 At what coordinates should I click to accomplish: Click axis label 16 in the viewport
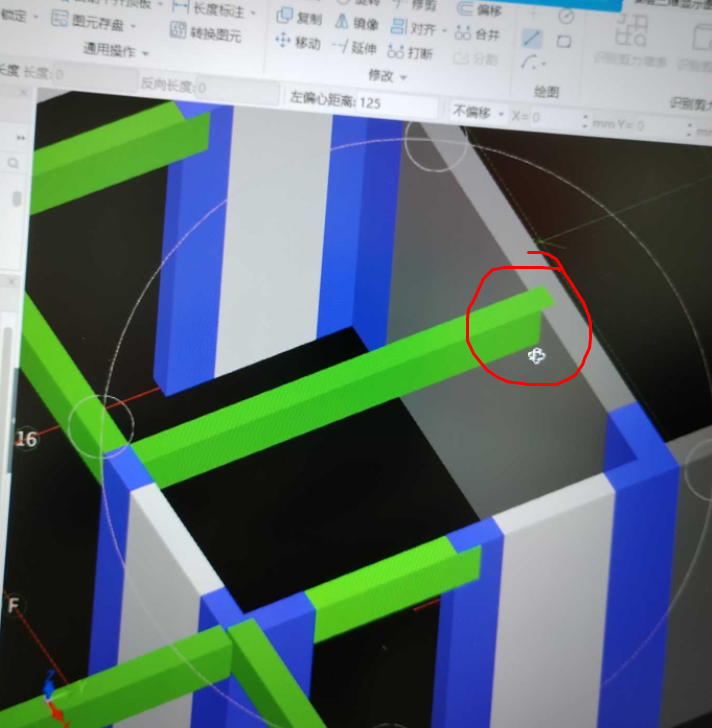(26, 439)
